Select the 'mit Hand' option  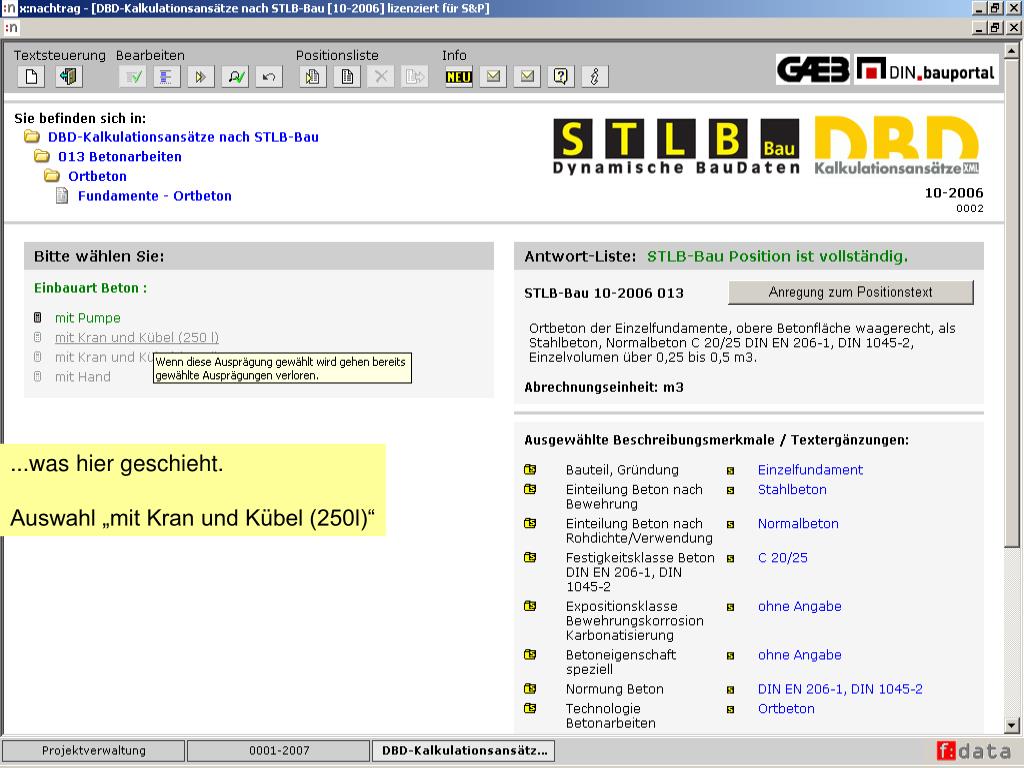82,377
